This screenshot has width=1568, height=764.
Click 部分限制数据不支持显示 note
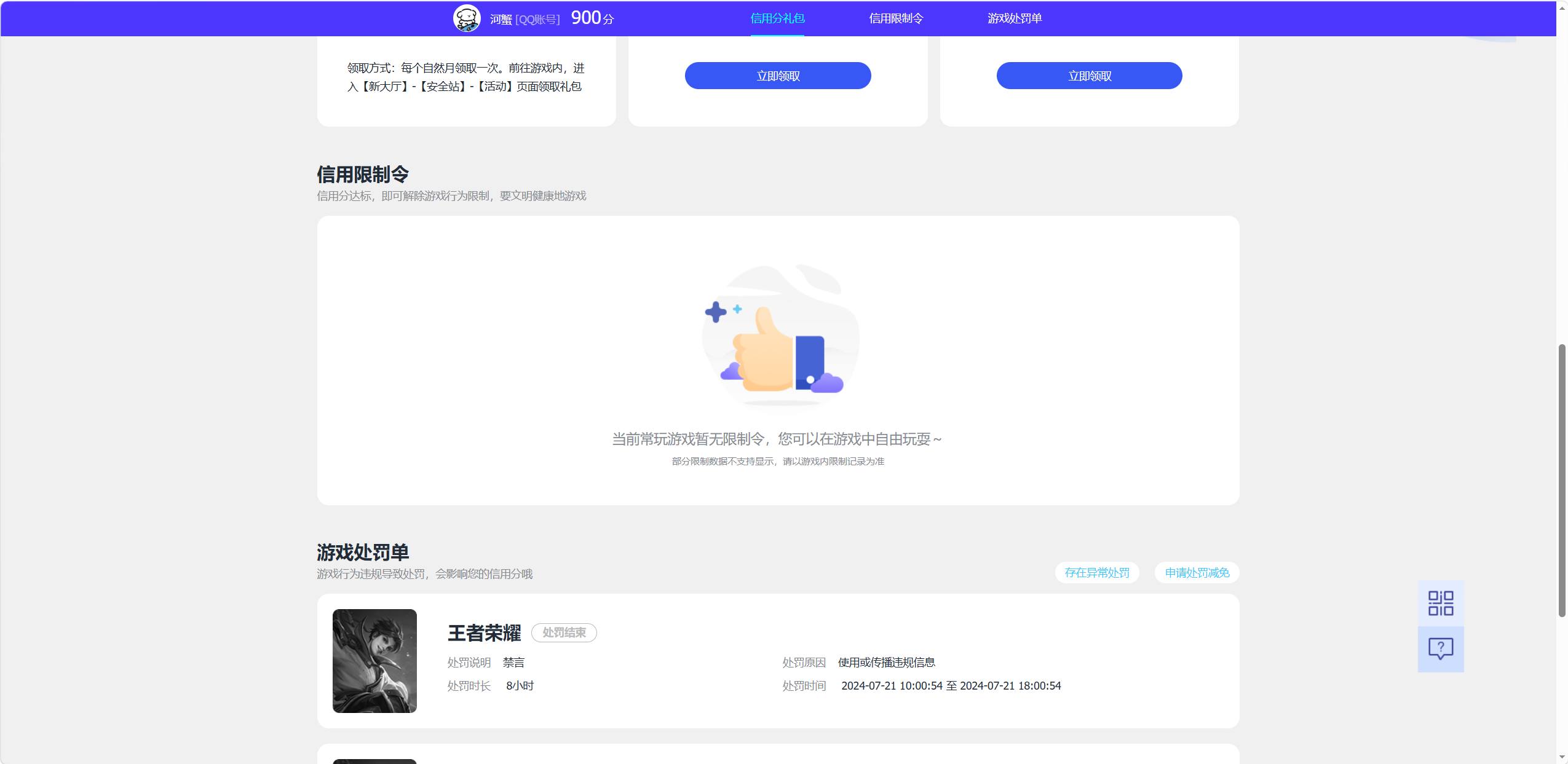pos(778,461)
